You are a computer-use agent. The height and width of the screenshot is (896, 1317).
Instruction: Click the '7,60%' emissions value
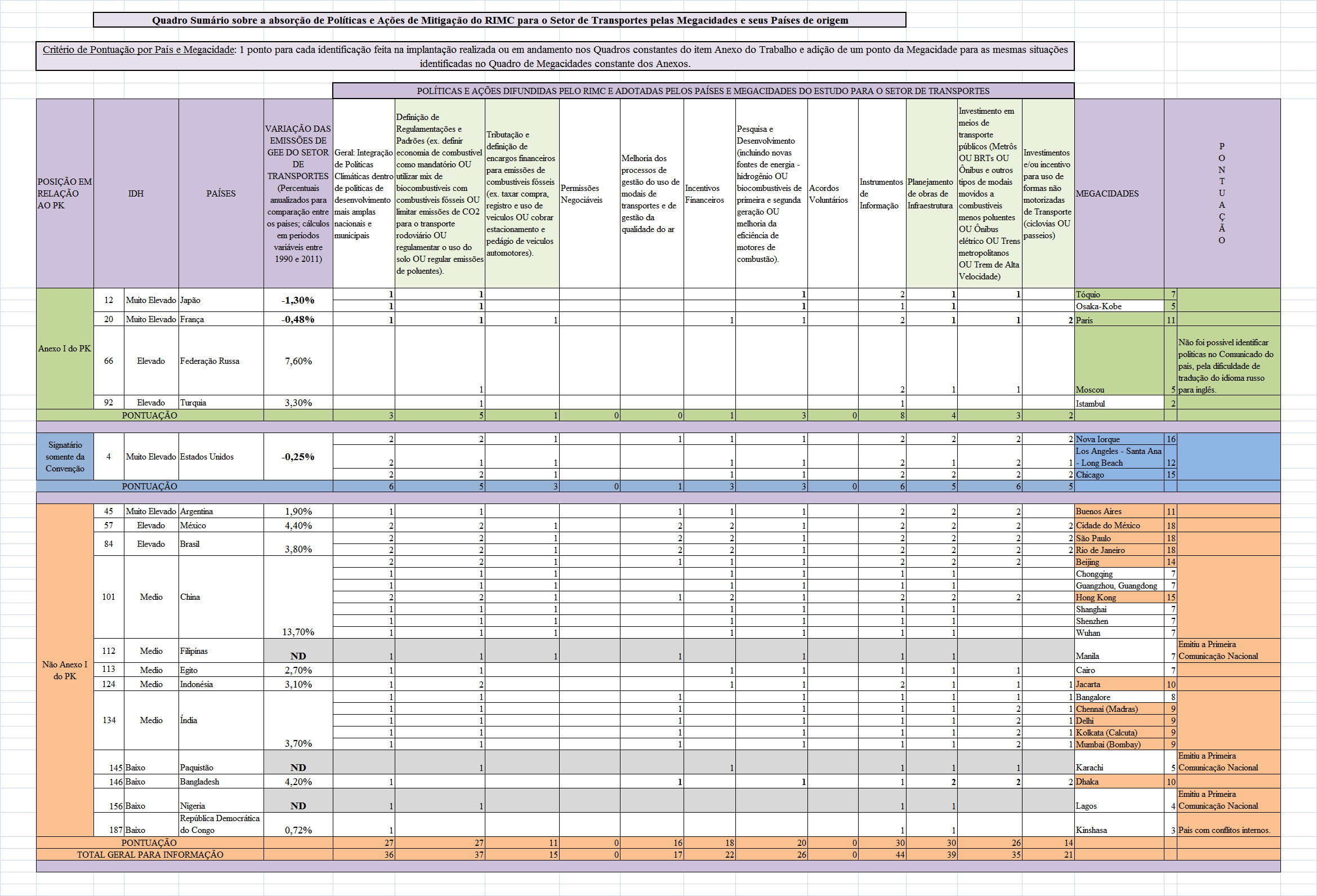click(298, 360)
